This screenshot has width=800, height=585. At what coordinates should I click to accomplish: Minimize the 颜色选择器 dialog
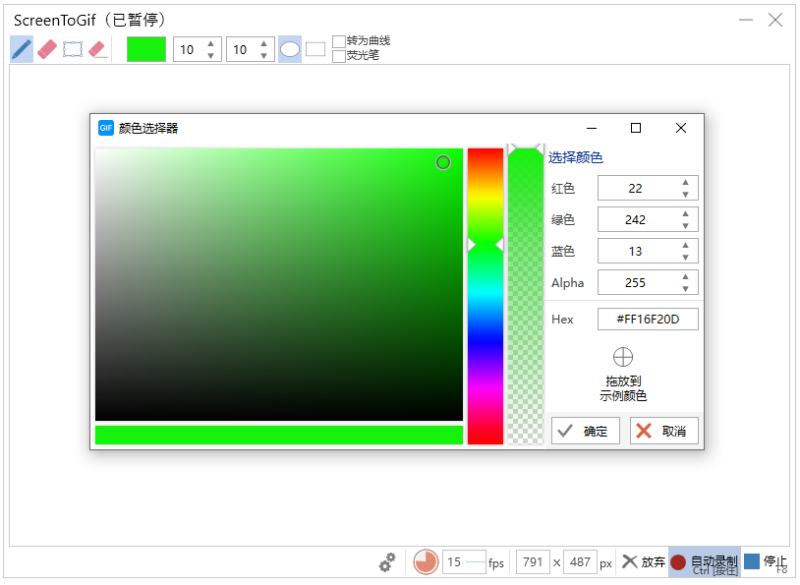[x=592, y=128]
